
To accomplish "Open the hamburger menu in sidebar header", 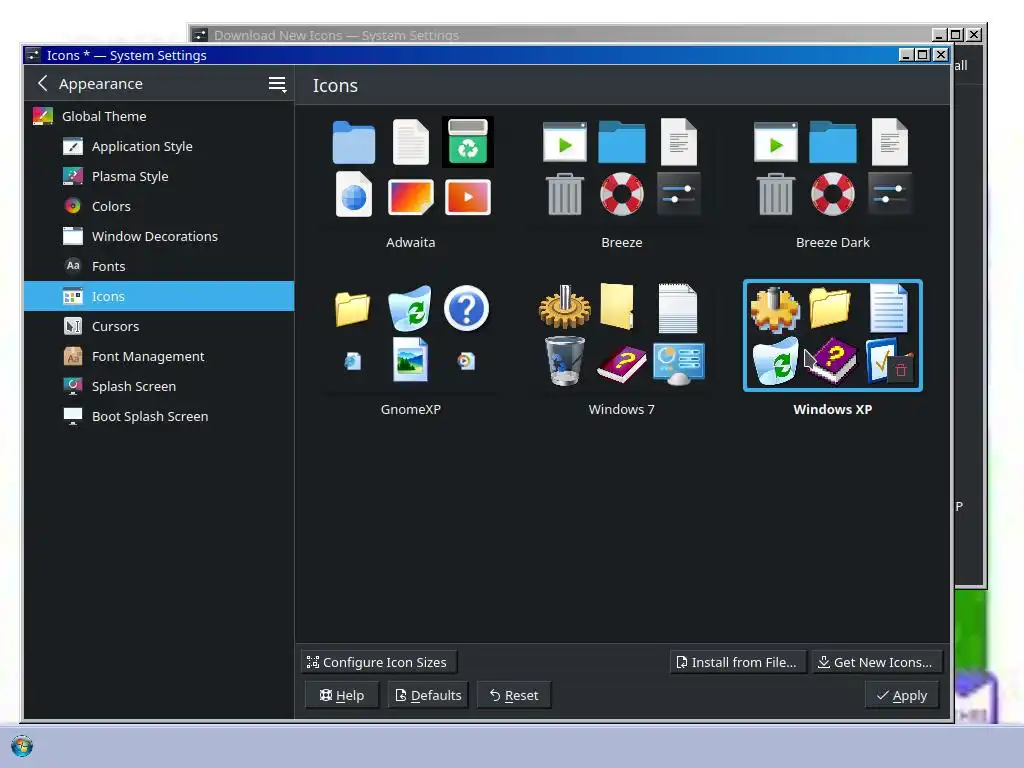I will tap(277, 84).
